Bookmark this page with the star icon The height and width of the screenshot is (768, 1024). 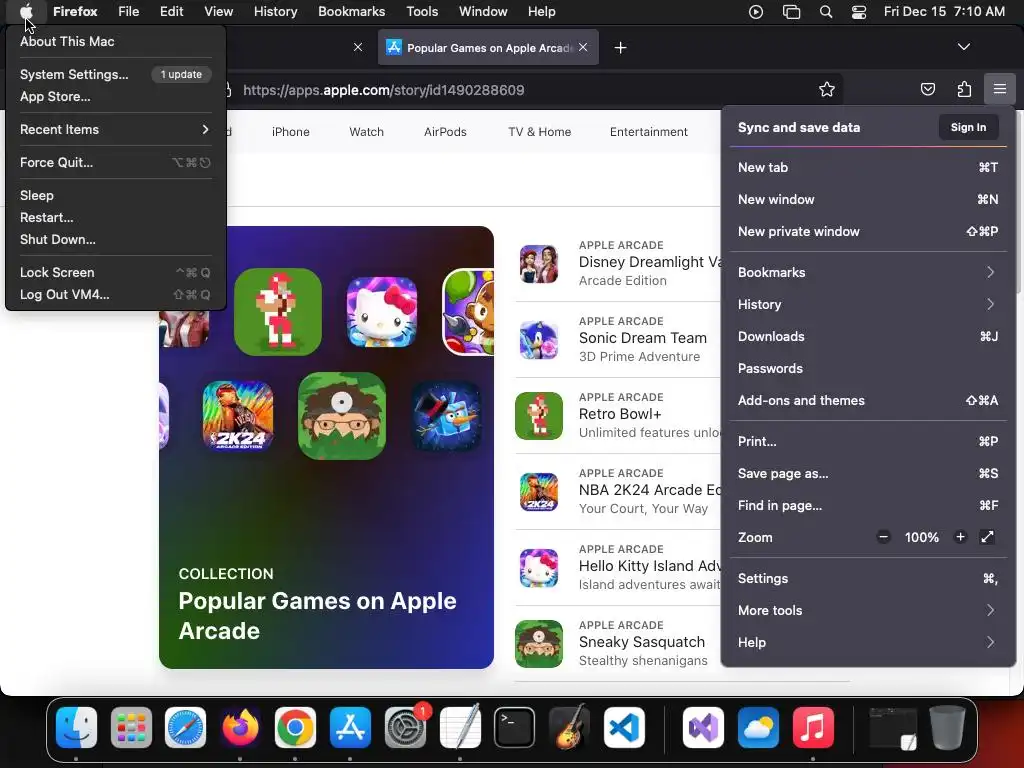pos(827,89)
